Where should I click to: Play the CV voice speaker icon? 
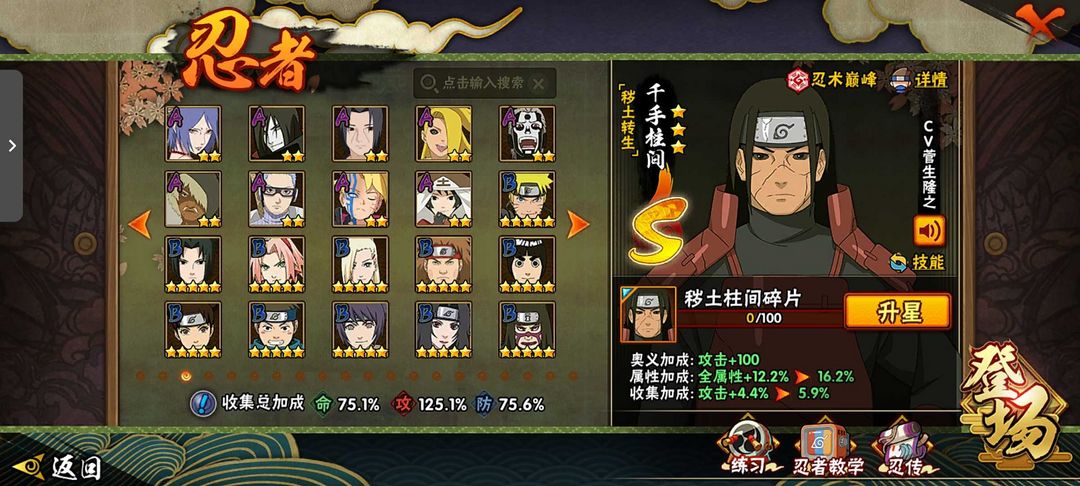click(x=929, y=231)
